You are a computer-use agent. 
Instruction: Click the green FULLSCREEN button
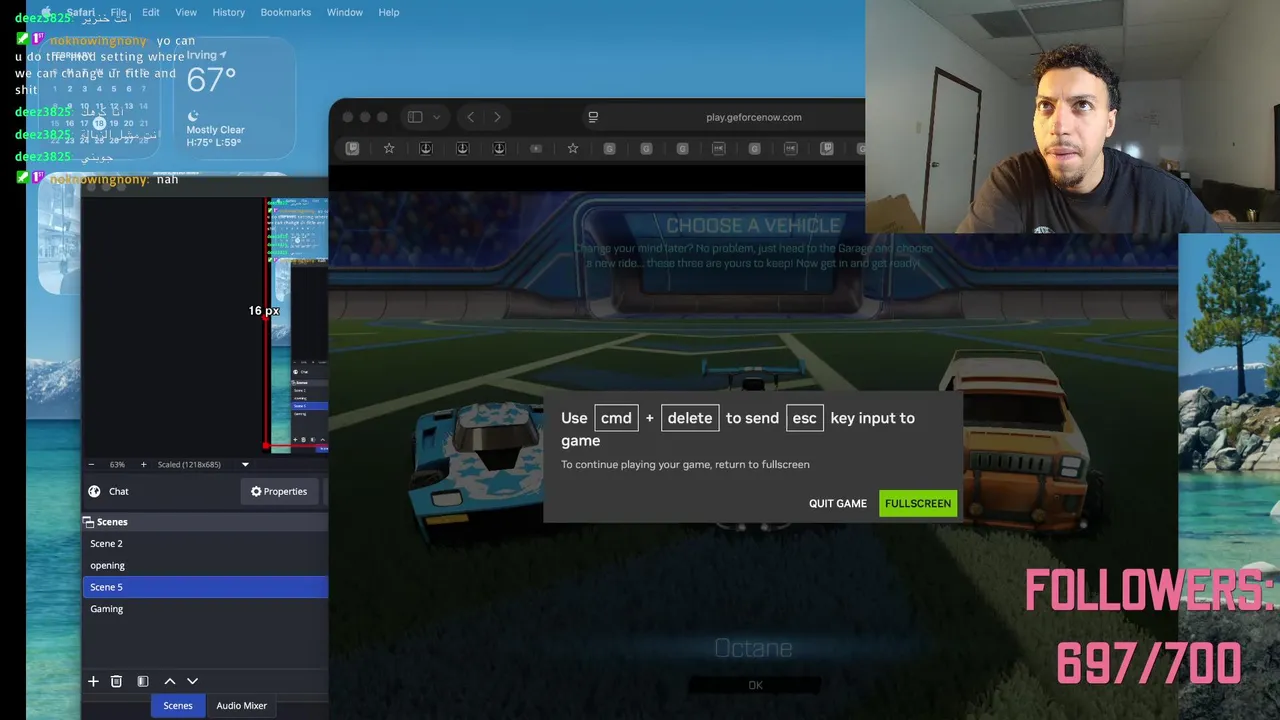[x=918, y=503]
